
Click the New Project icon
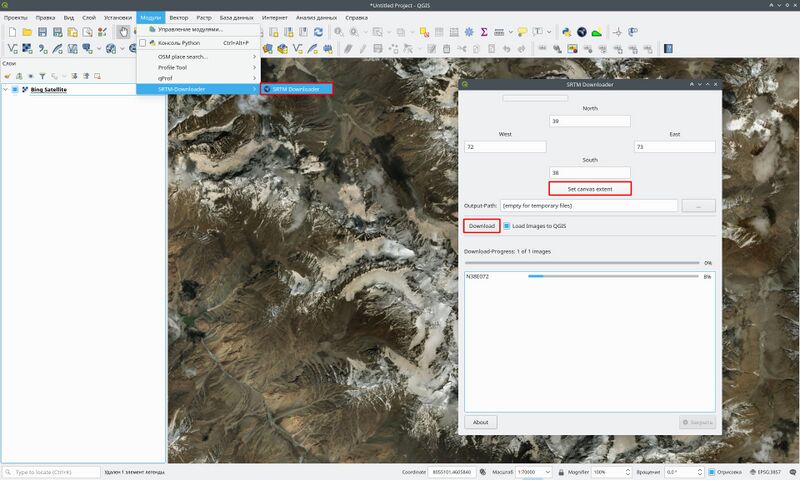pyautogui.click(x=12, y=32)
